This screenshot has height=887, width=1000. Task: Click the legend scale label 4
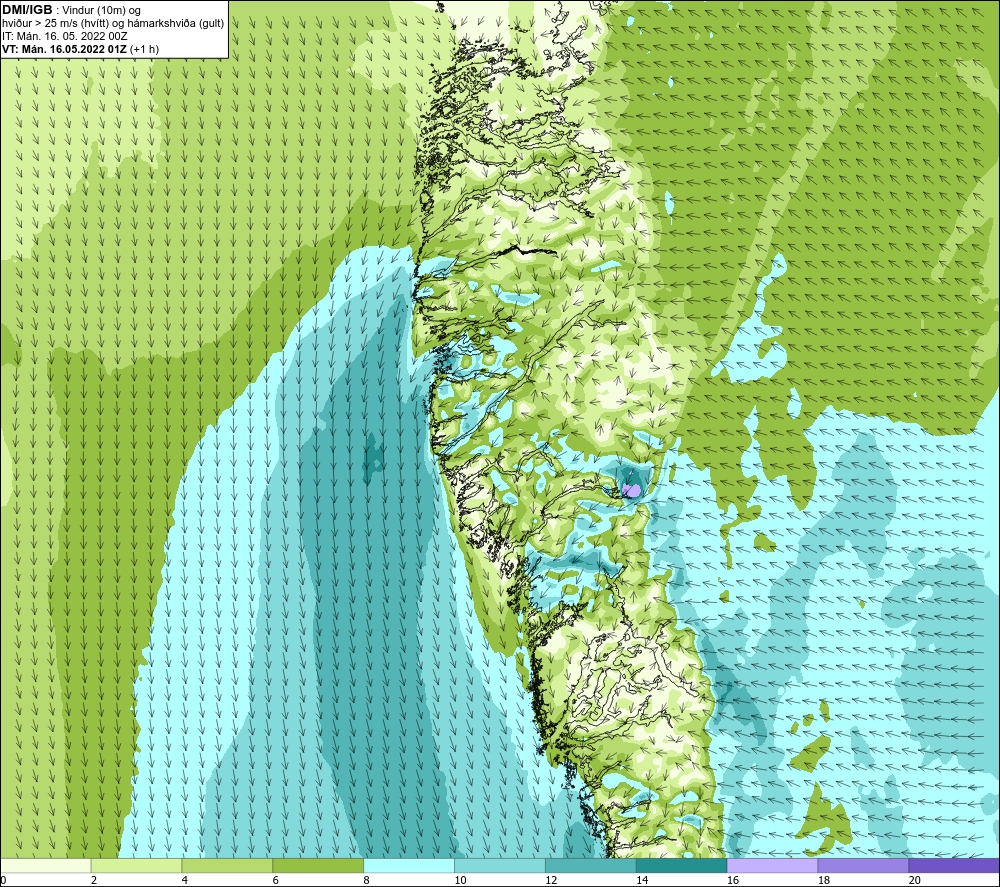pos(185,881)
